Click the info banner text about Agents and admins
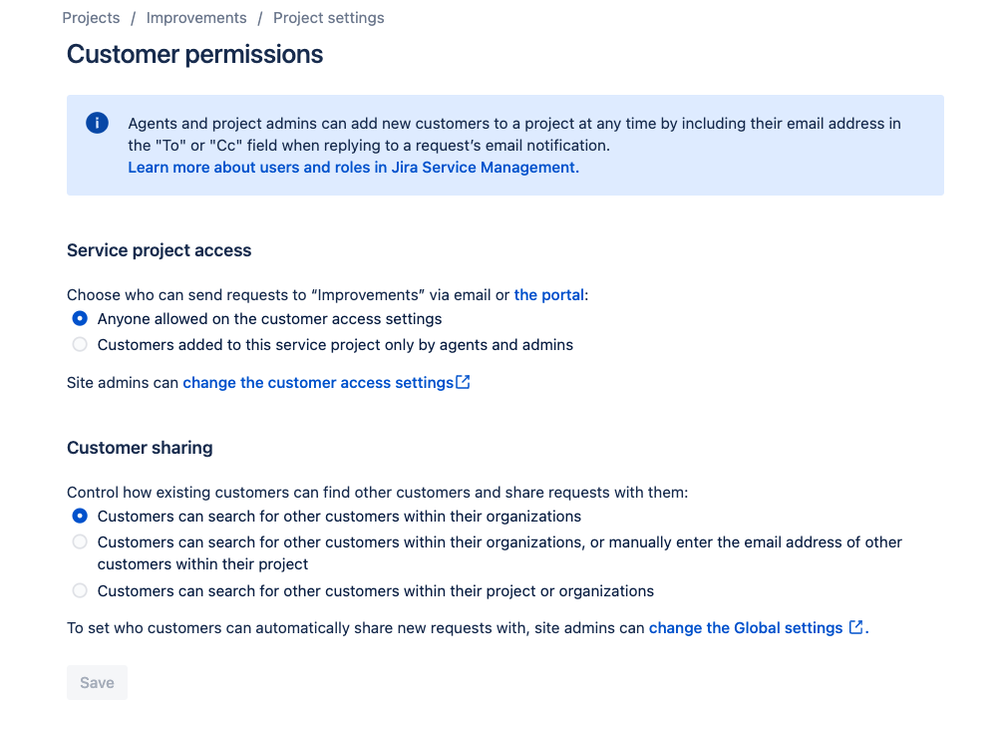 (x=514, y=134)
